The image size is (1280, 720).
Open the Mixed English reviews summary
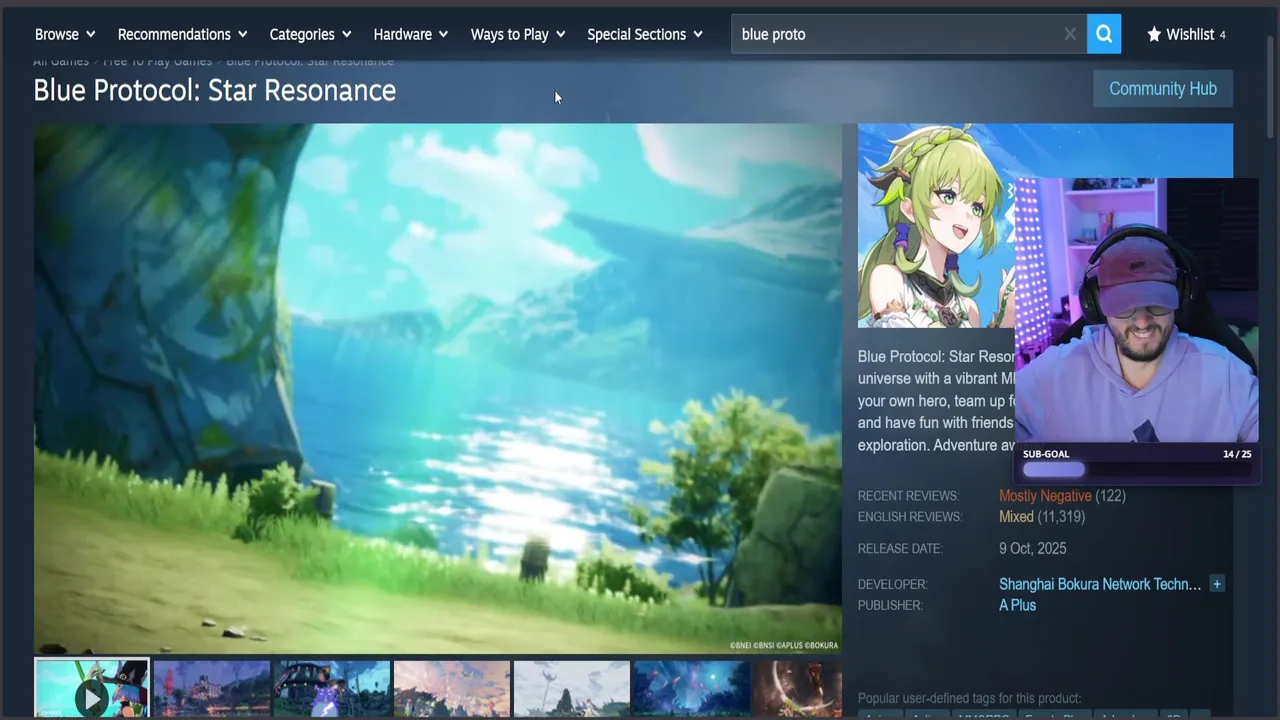pos(1016,517)
